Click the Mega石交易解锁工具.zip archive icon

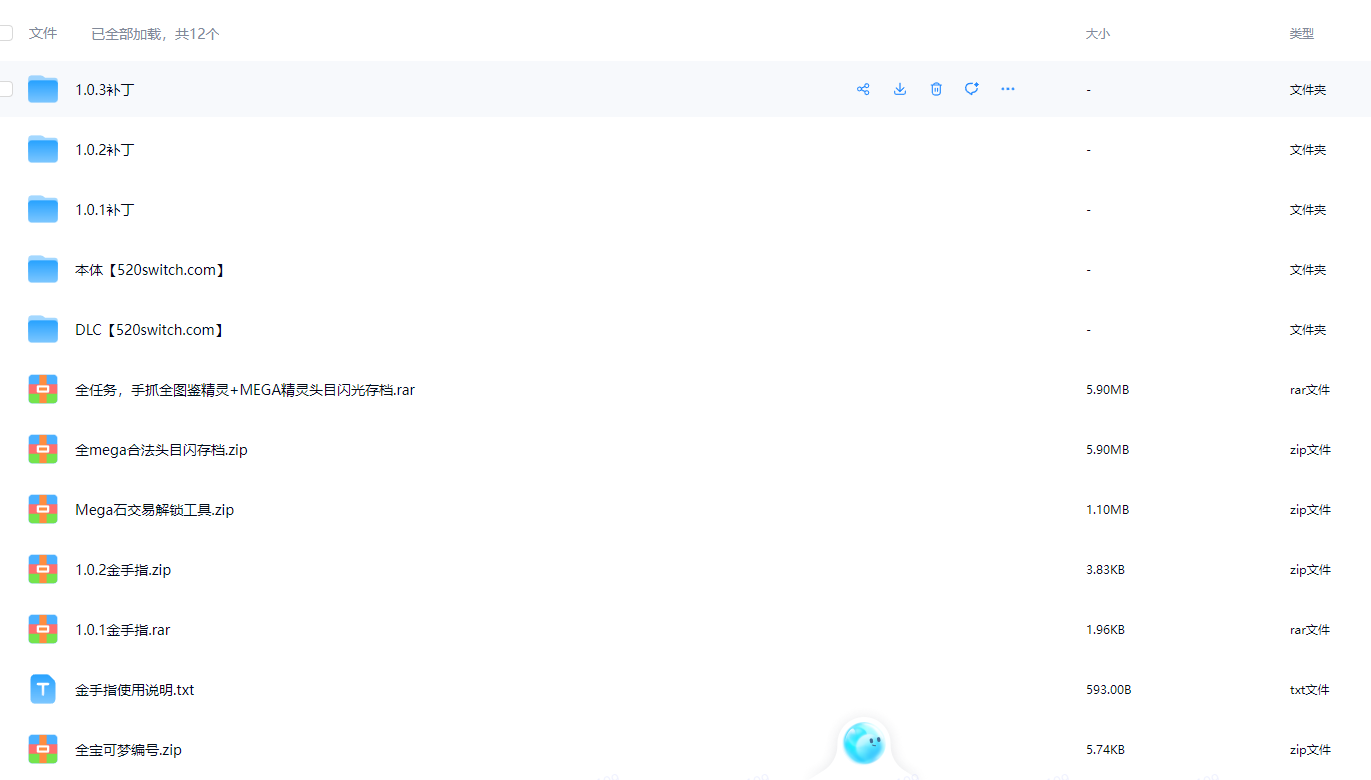pos(43,510)
